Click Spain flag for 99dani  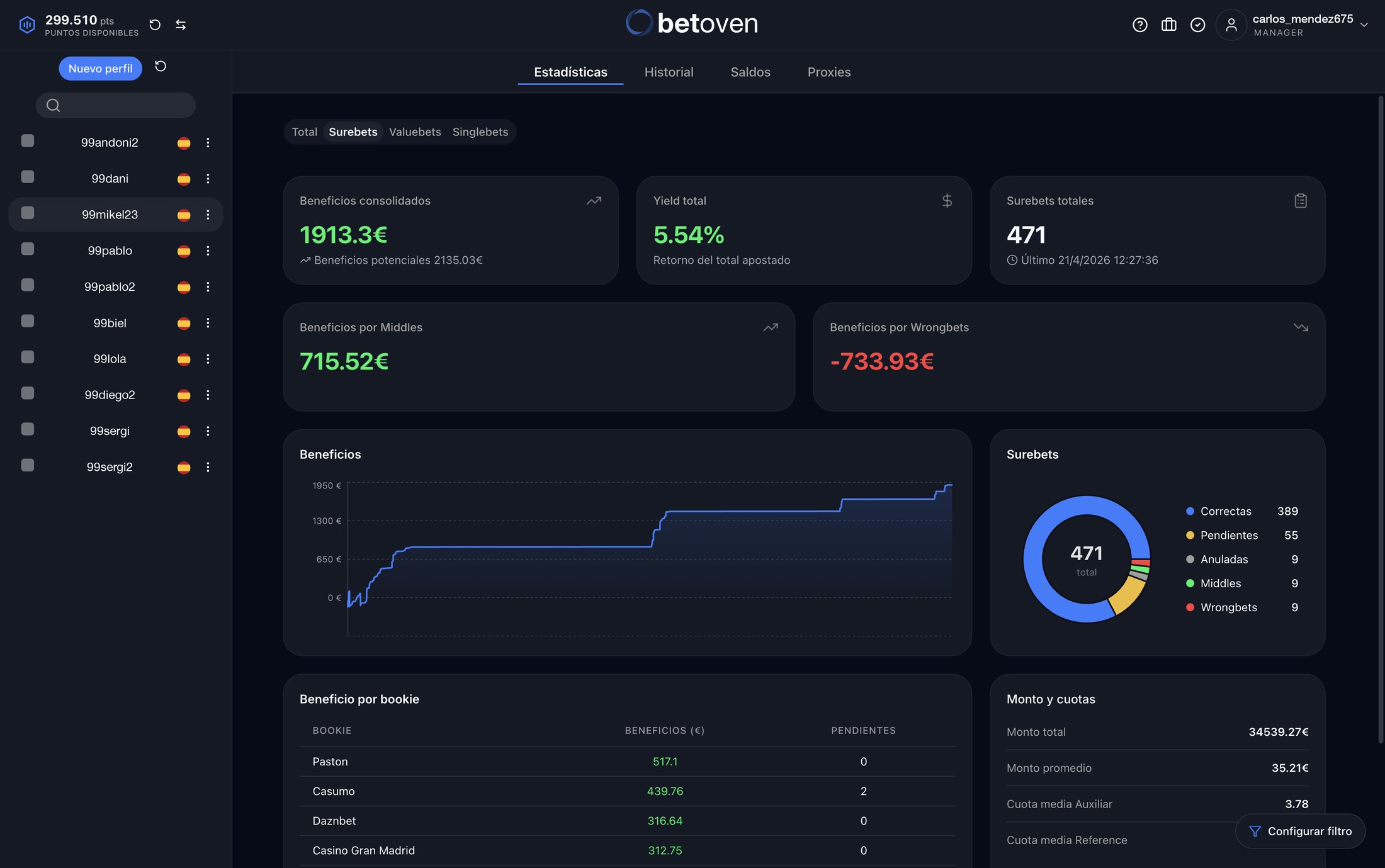tap(184, 179)
